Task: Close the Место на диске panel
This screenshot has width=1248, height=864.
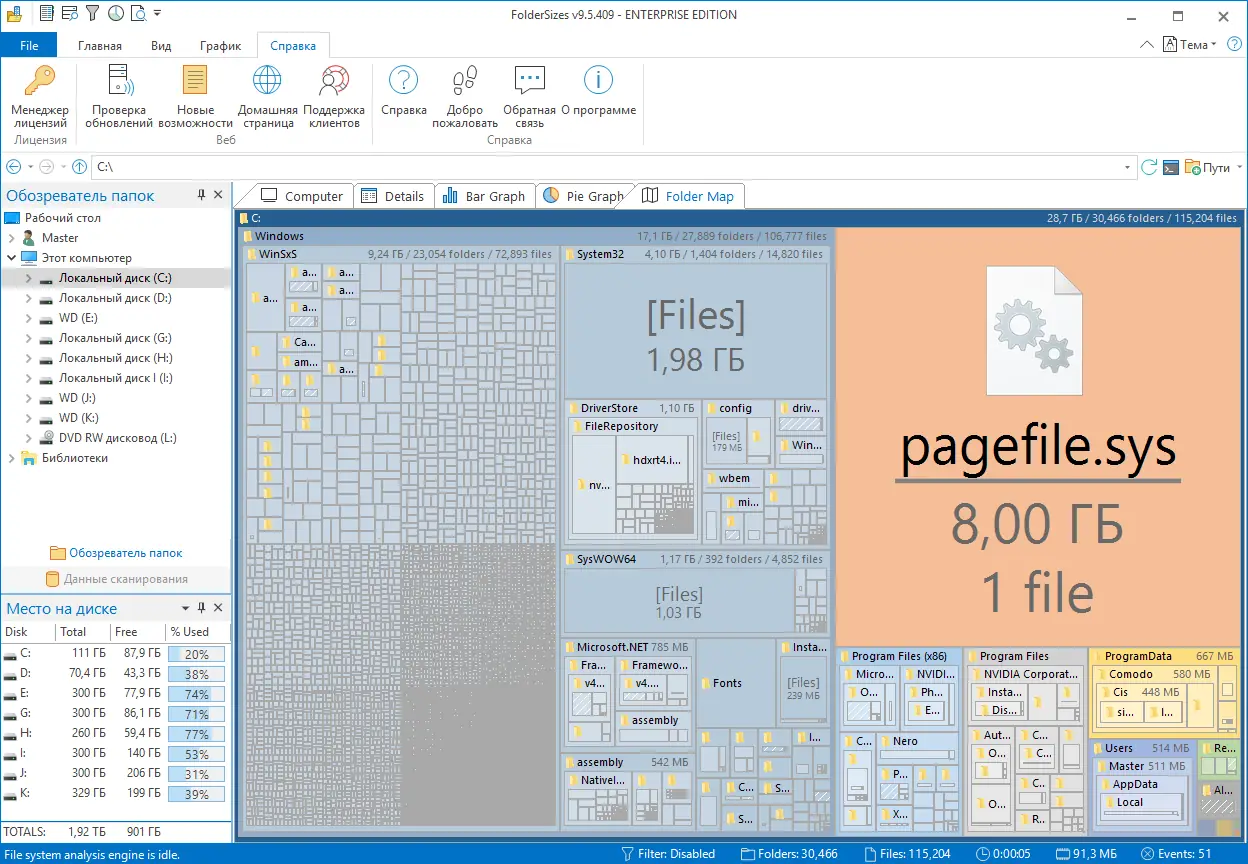Action: pyautogui.click(x=219, y=608)
